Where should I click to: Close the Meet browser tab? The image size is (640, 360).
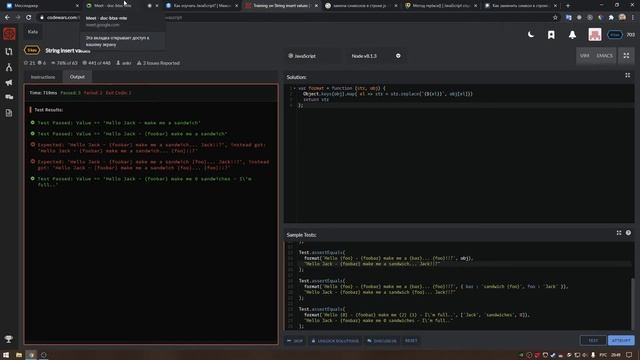point(157,6)
